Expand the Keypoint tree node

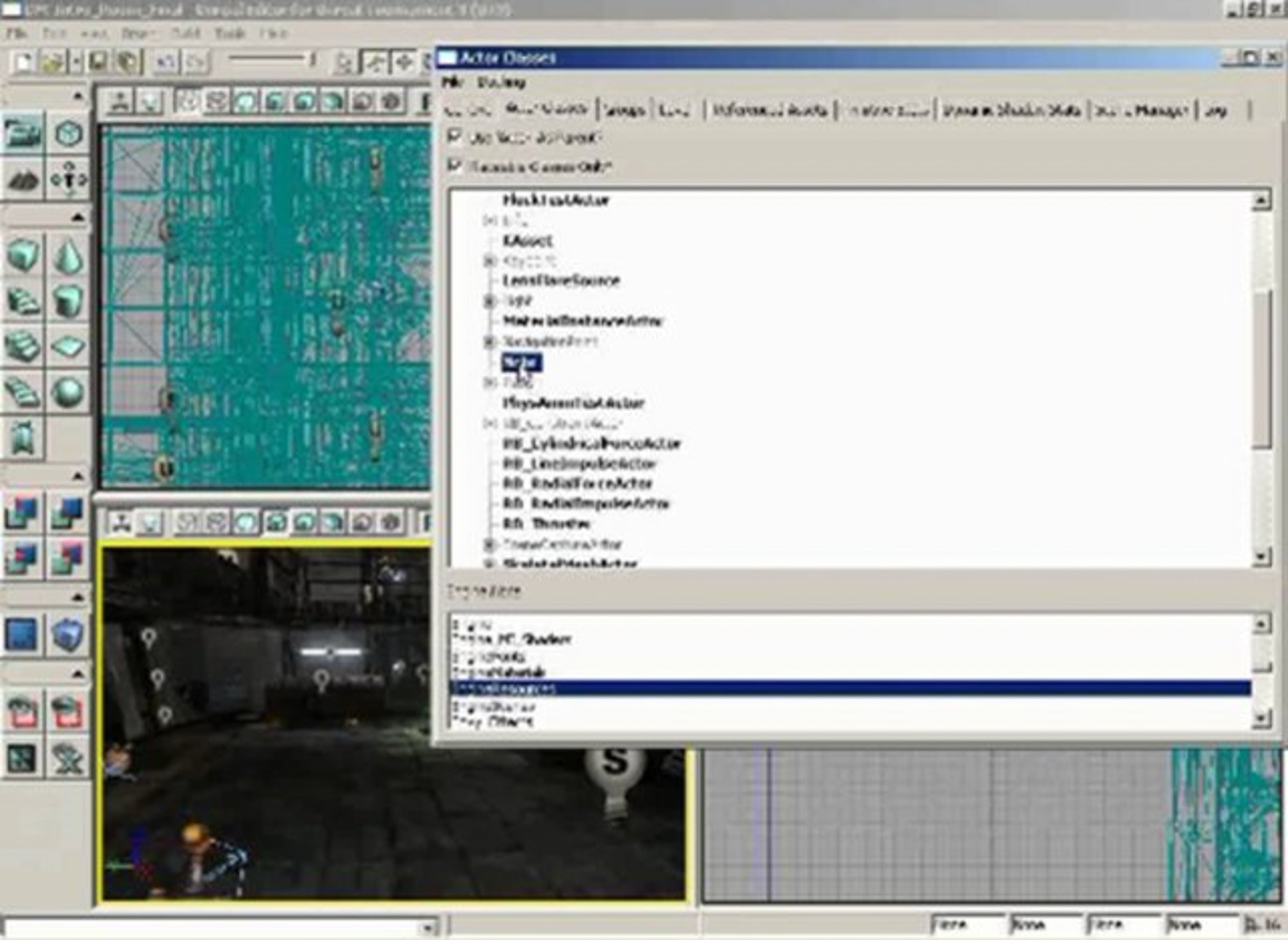489,260
